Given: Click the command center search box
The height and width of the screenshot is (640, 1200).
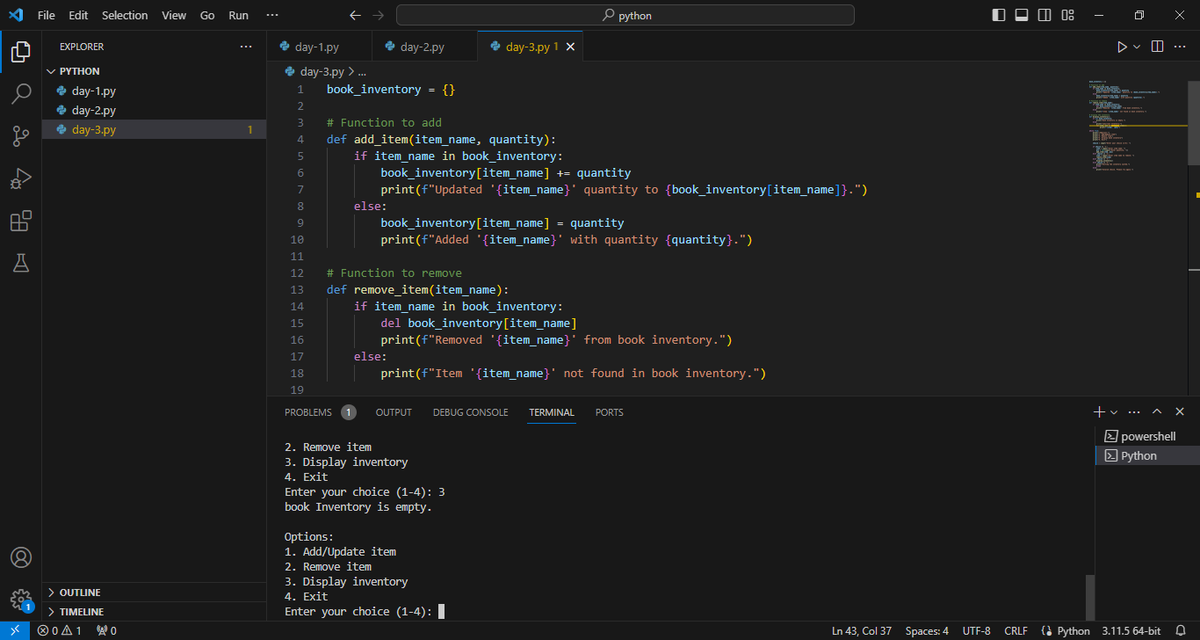Looking at the screenshot, I should [x=625, y=15].
